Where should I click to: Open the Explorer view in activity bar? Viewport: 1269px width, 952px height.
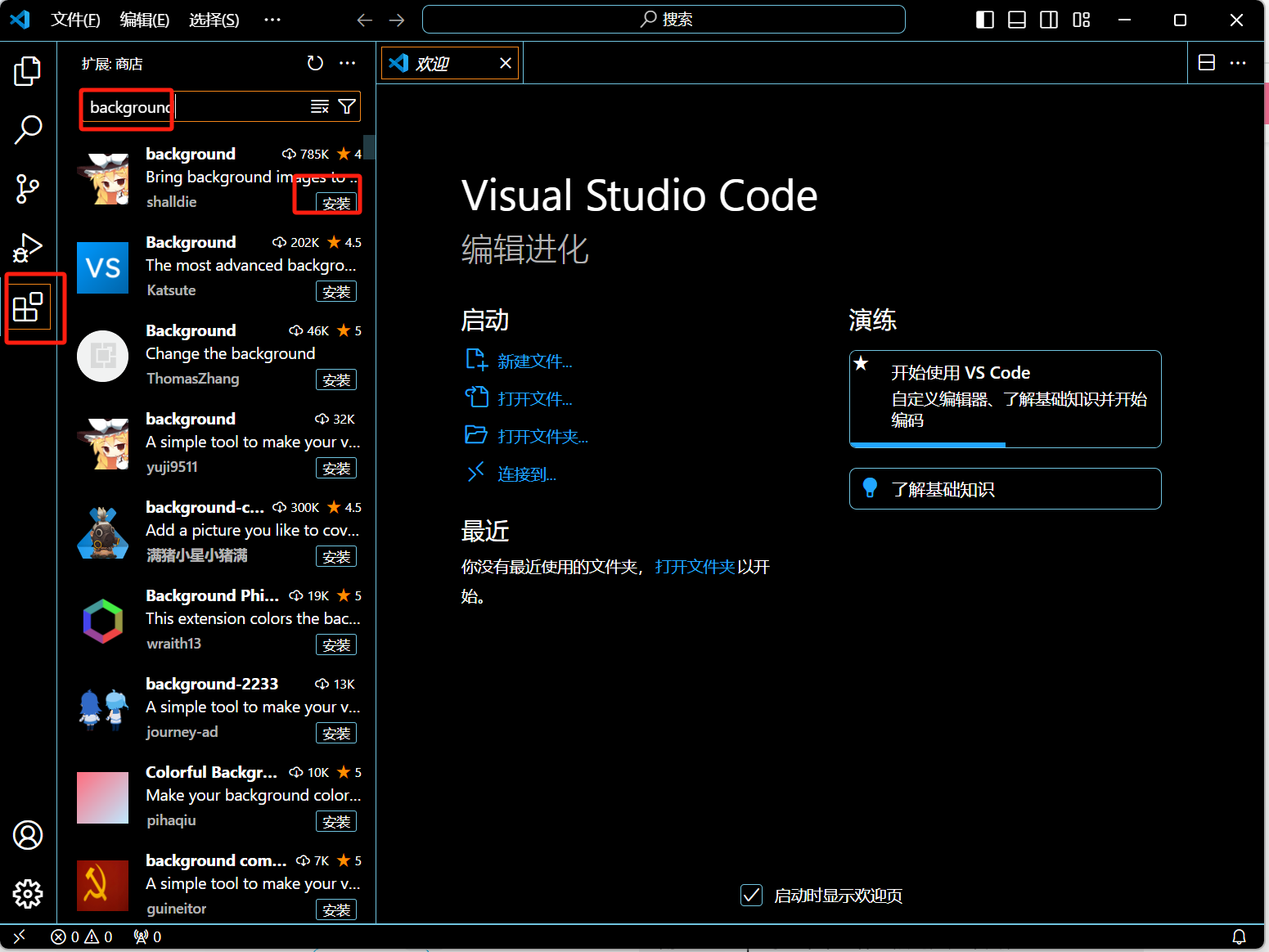click(28, 71)
